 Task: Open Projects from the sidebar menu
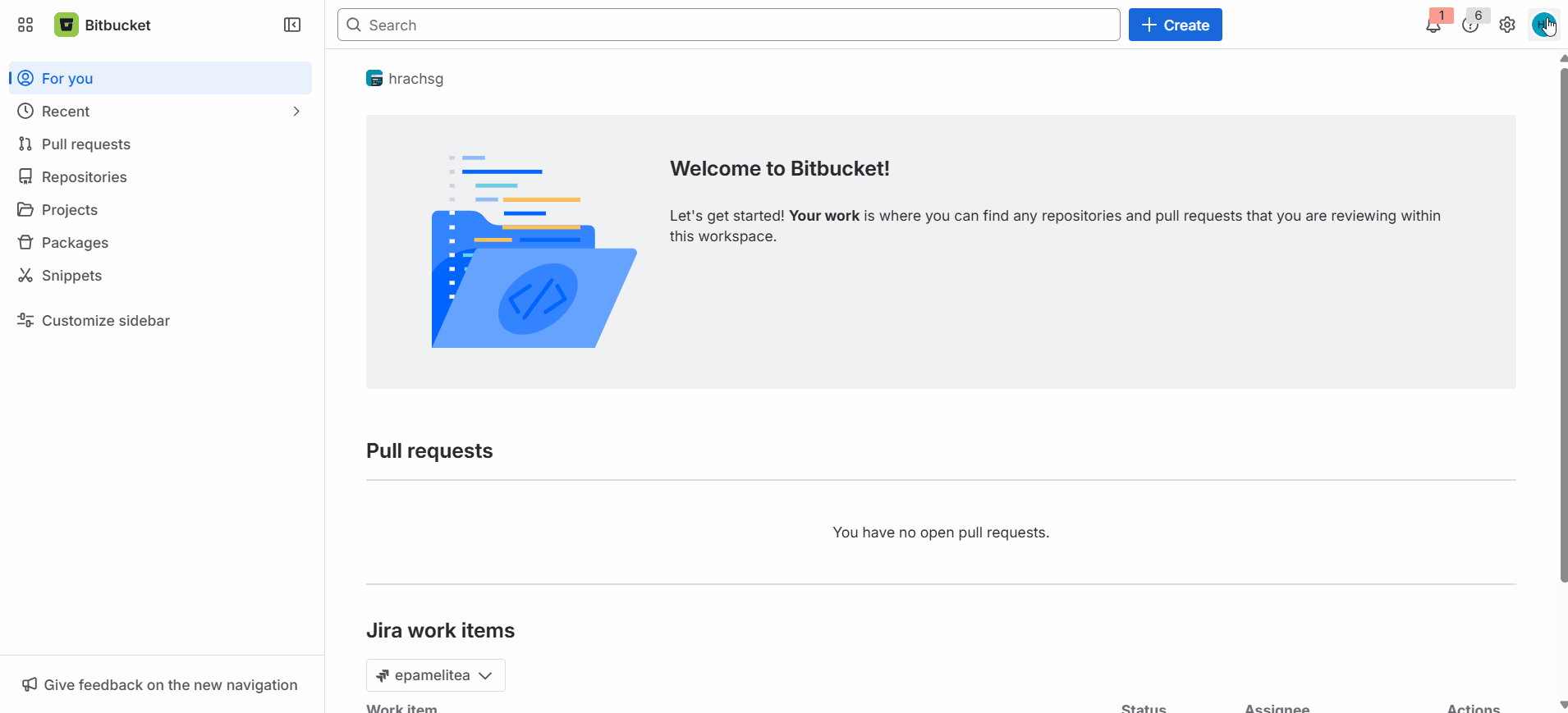point(69,209)
